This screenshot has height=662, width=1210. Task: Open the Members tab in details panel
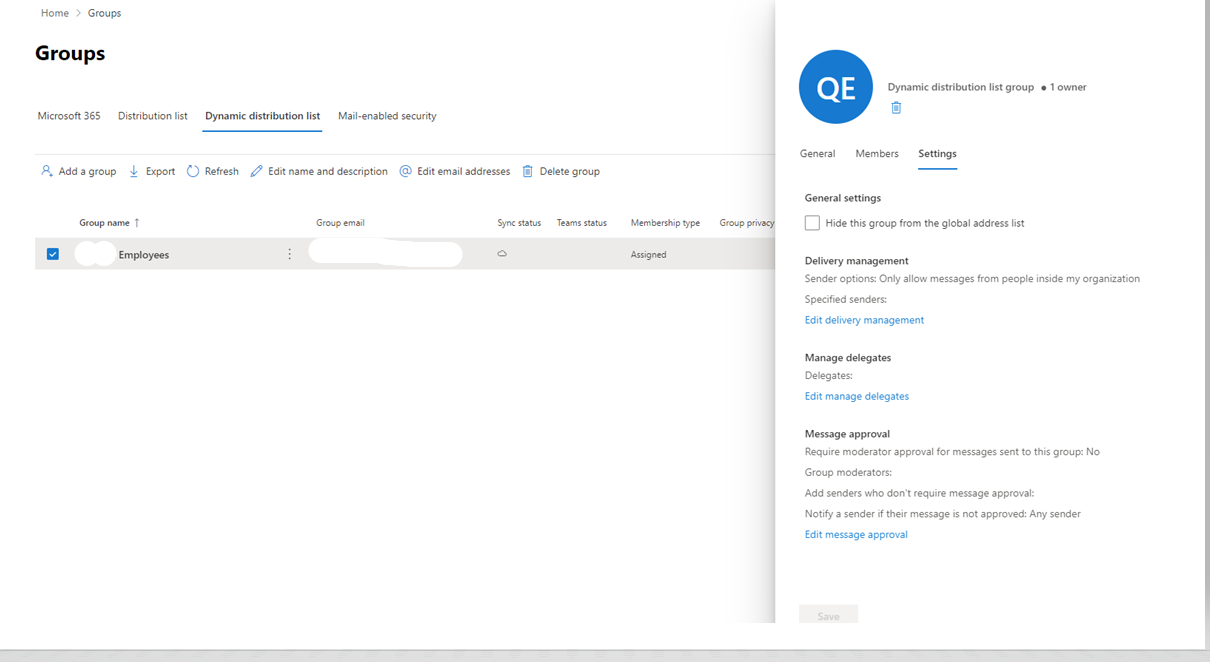[877, 154]
